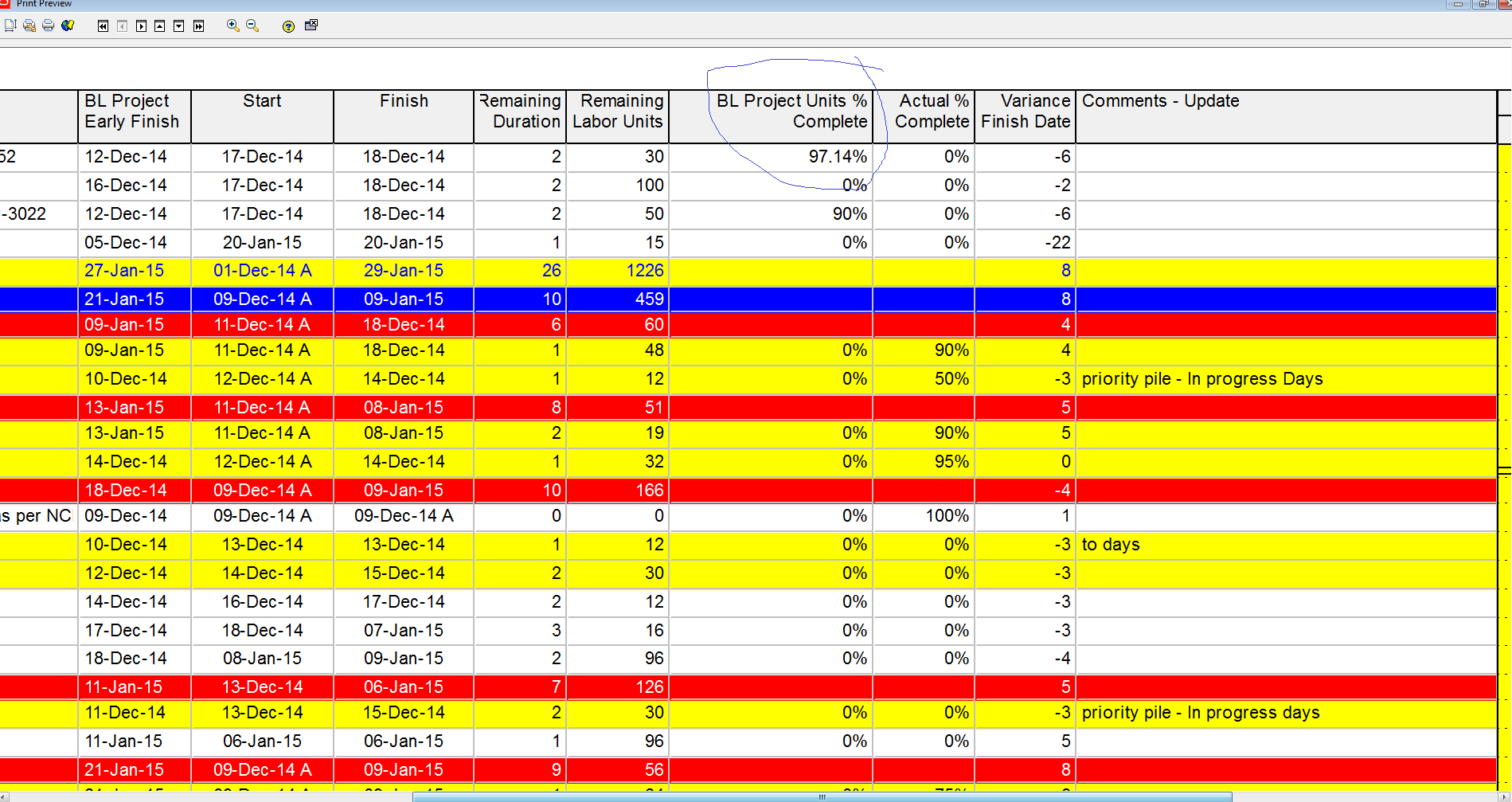Viewport: 1512px width, 802px height.
Task: Select the labor units value 56
Action: pos(617,770)
